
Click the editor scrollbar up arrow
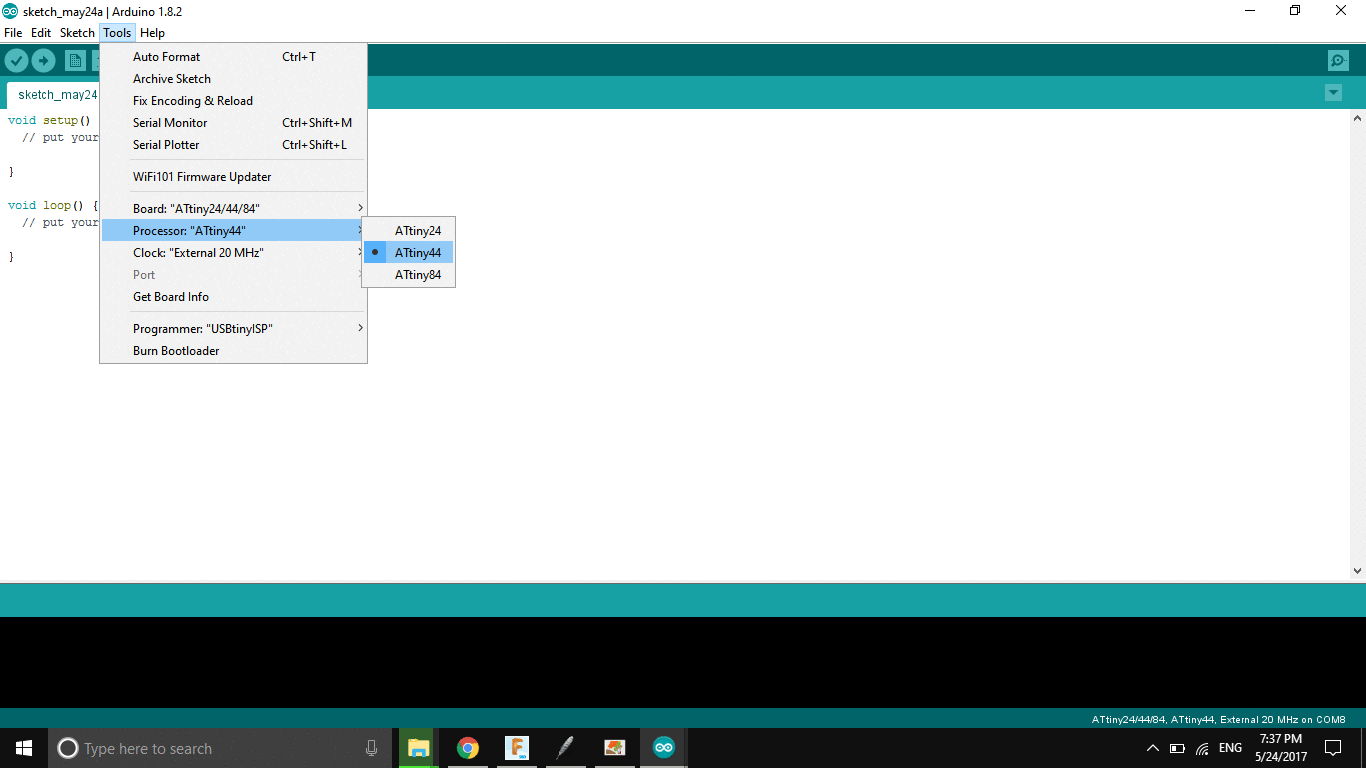[x=1357, y=118]
